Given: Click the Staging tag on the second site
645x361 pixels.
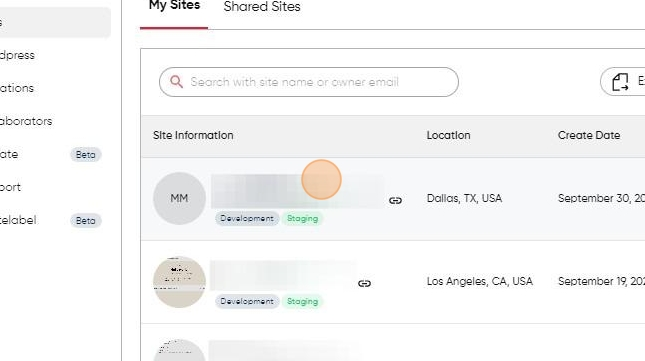Looking at the screenshot, I should 302,301.
